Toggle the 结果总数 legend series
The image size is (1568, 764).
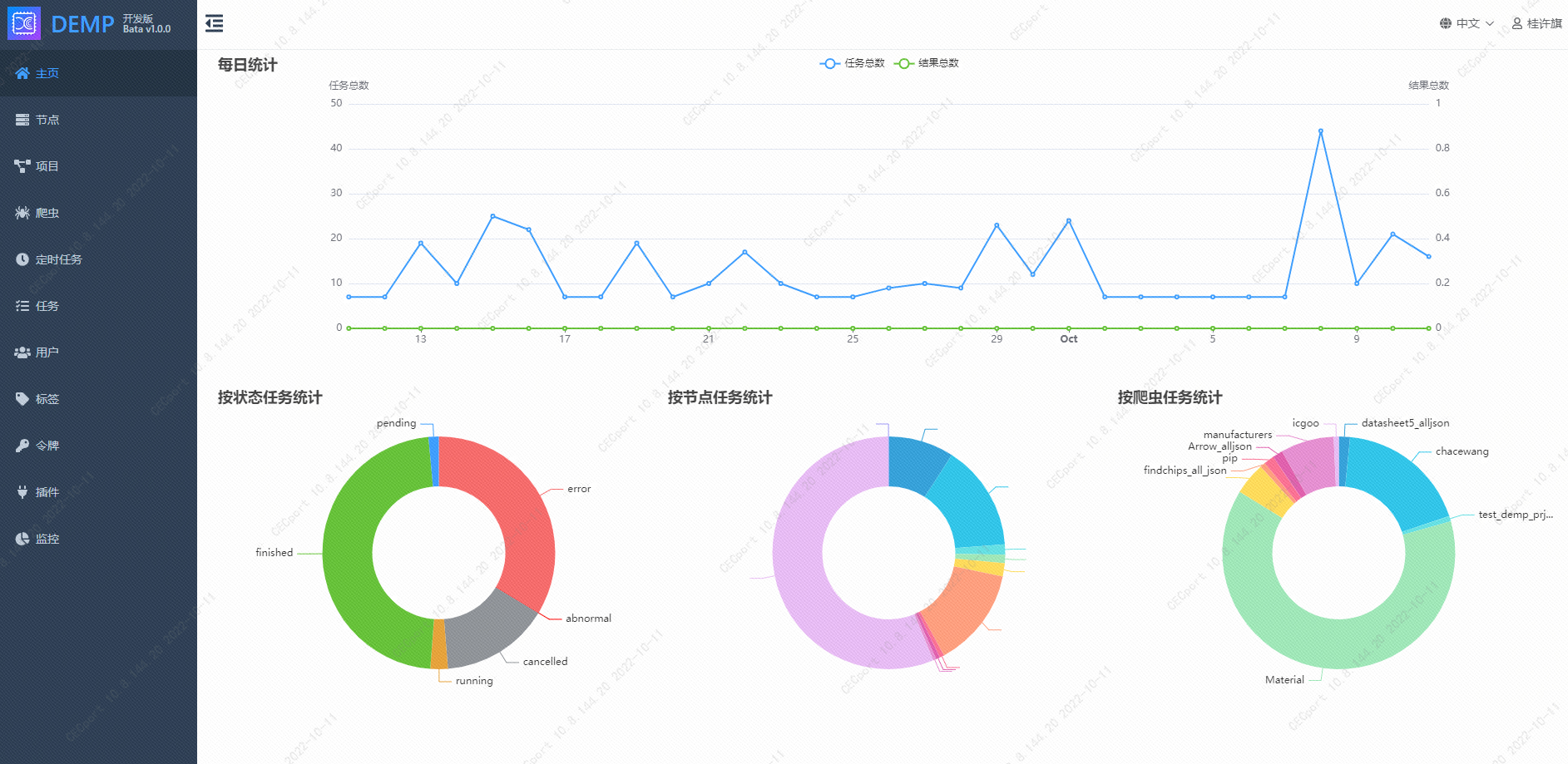927,63
